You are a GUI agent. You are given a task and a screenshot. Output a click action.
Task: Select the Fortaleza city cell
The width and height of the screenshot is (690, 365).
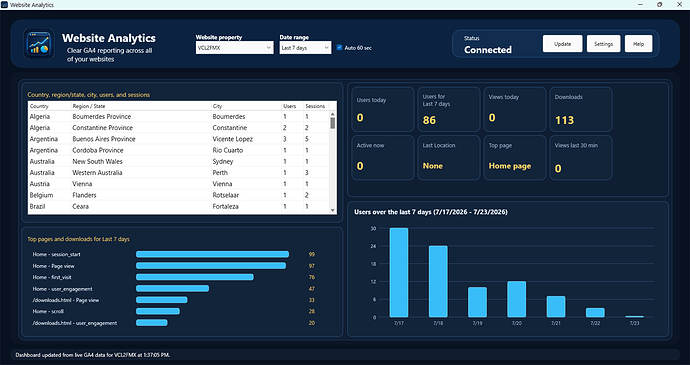tap(246, 206)
